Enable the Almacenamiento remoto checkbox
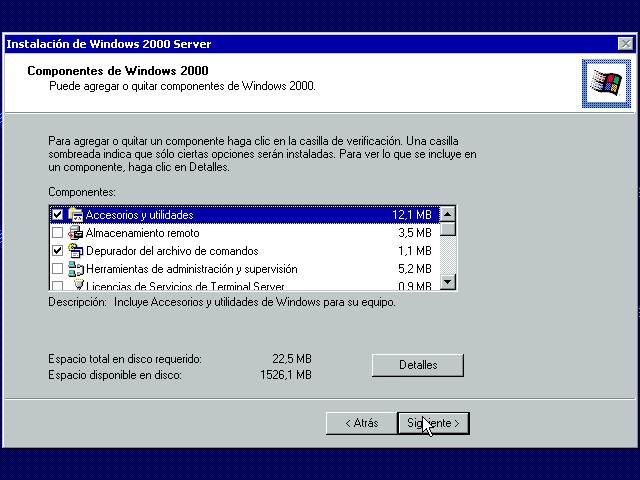Image resolution: width=640 pixels, height=480 pixels. (x=58, y=233)
